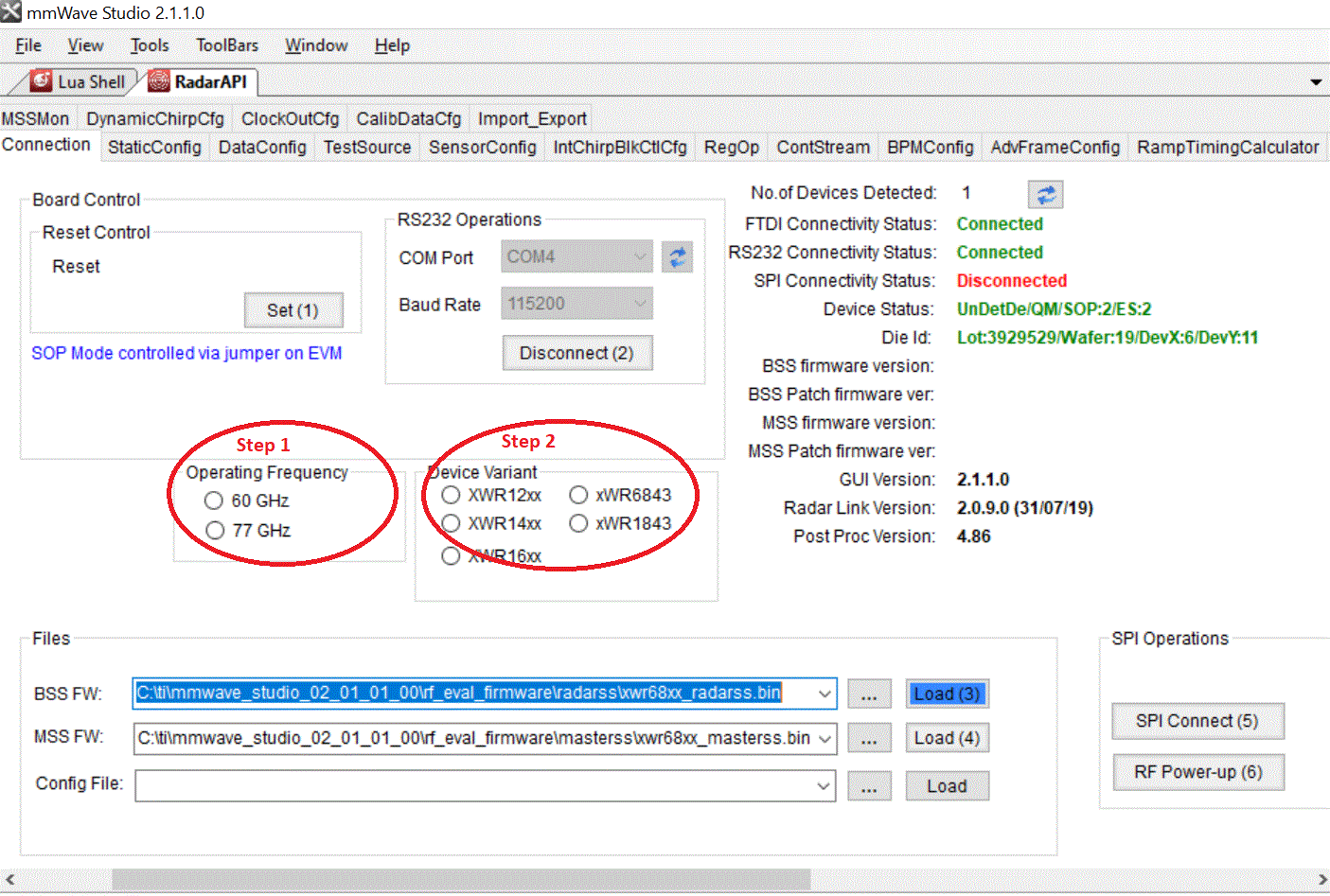
Task: Select the 60 GHz operating frequency
Action: point(214,501)
